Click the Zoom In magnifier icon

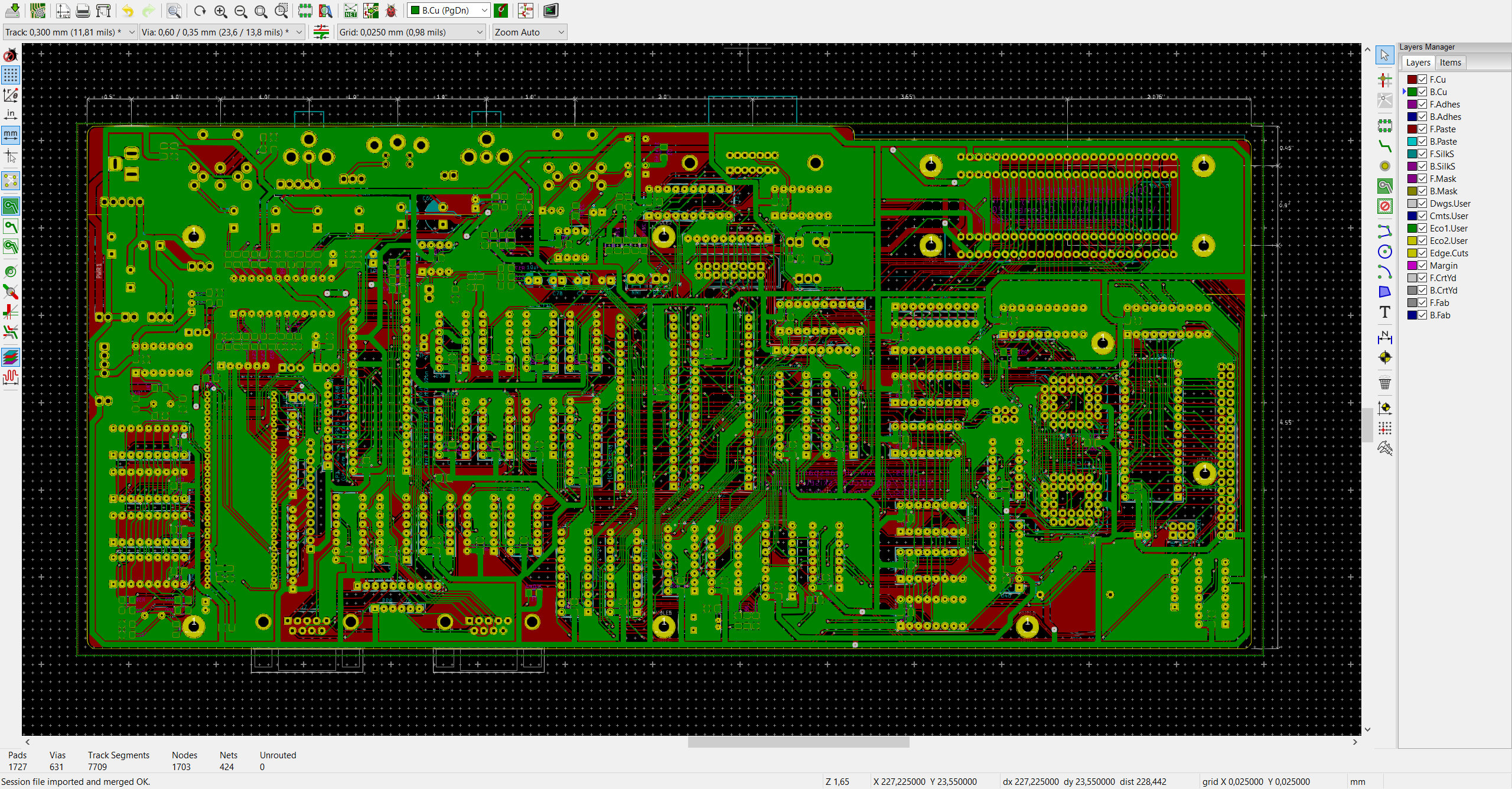(x=220, y=11)
